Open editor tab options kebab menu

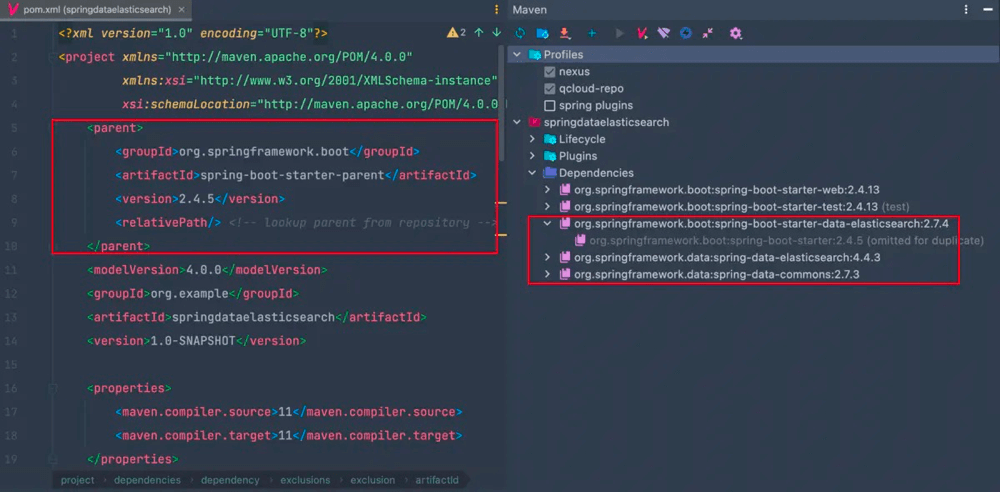497,10
